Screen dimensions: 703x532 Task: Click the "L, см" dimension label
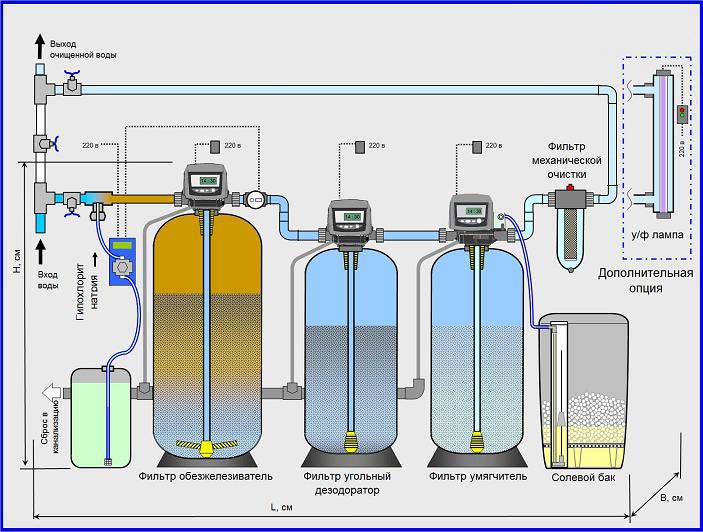pyautogui.click(x=281, y=508)
